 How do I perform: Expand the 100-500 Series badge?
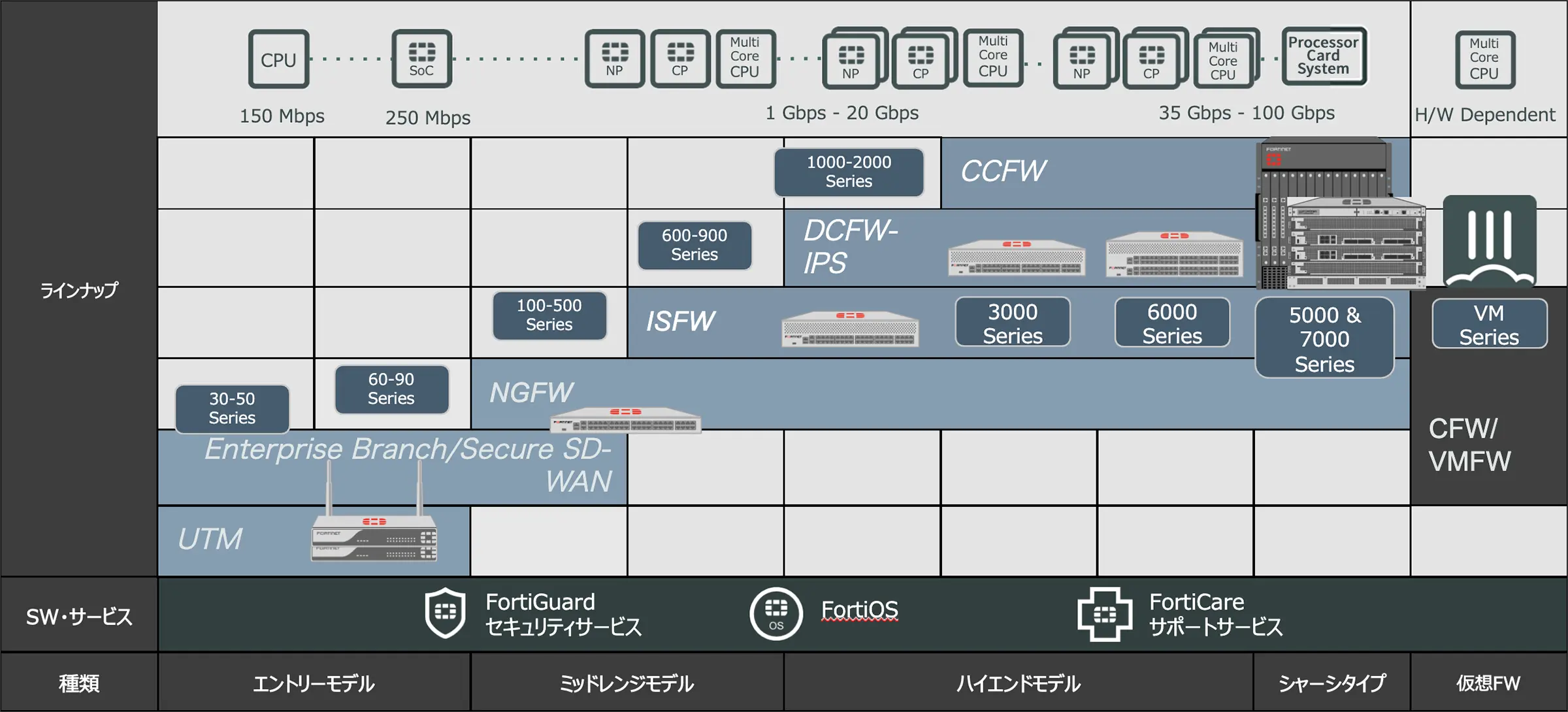coord(549,316)
